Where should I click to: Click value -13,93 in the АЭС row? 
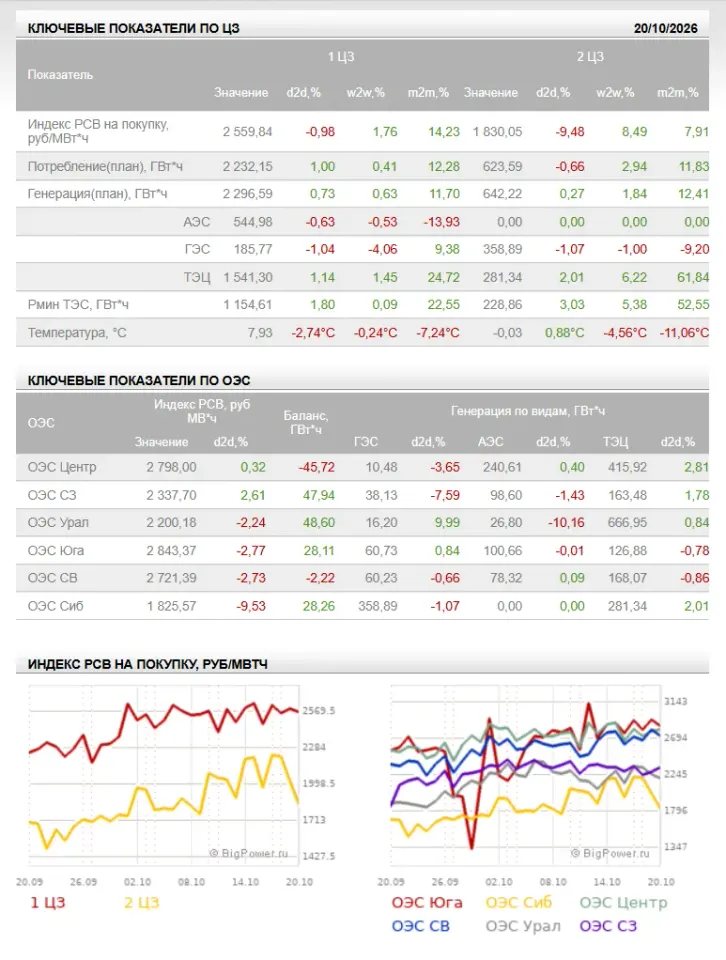coord(441,222)
